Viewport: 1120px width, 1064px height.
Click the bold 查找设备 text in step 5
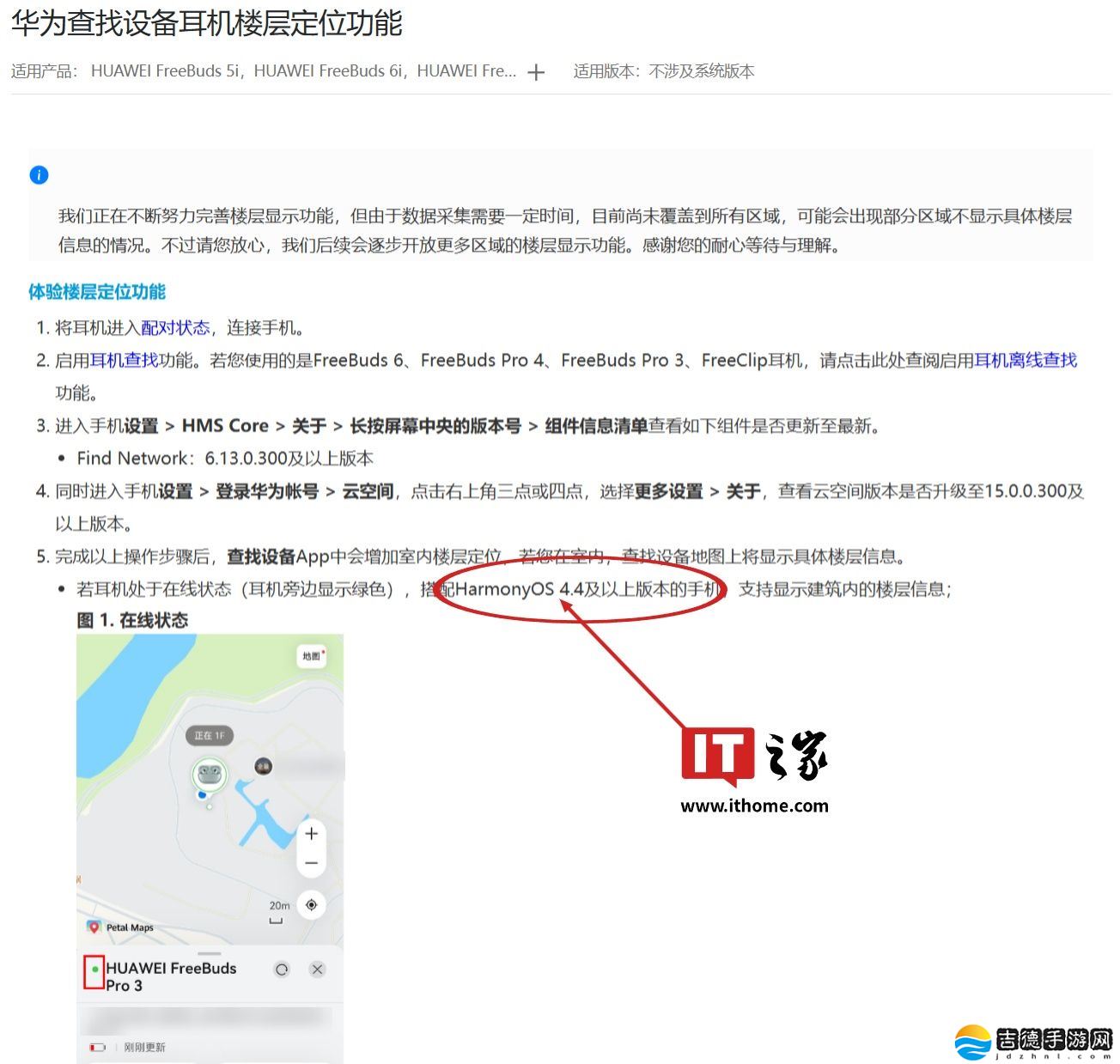(x=261, y=556)
